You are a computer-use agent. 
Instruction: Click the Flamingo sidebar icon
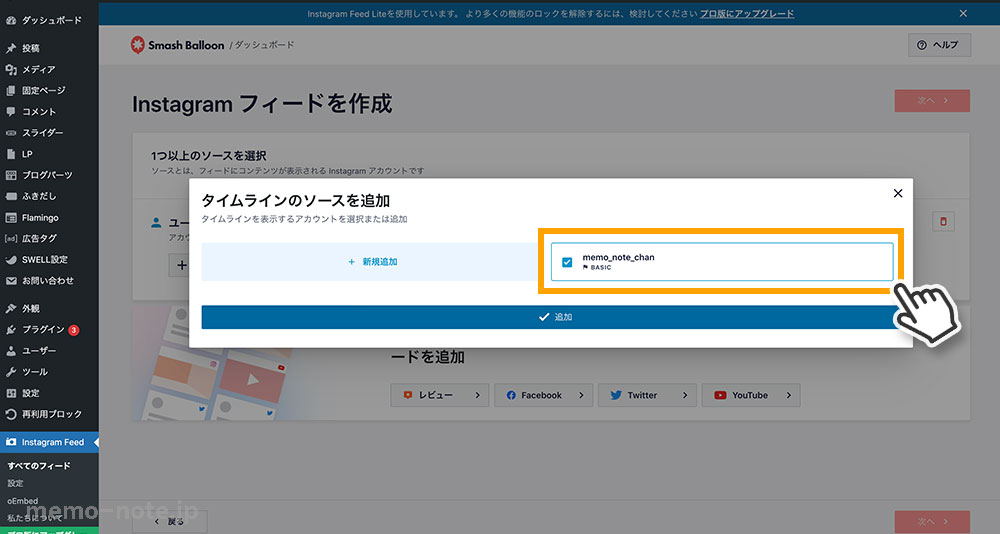click(11, 218)
